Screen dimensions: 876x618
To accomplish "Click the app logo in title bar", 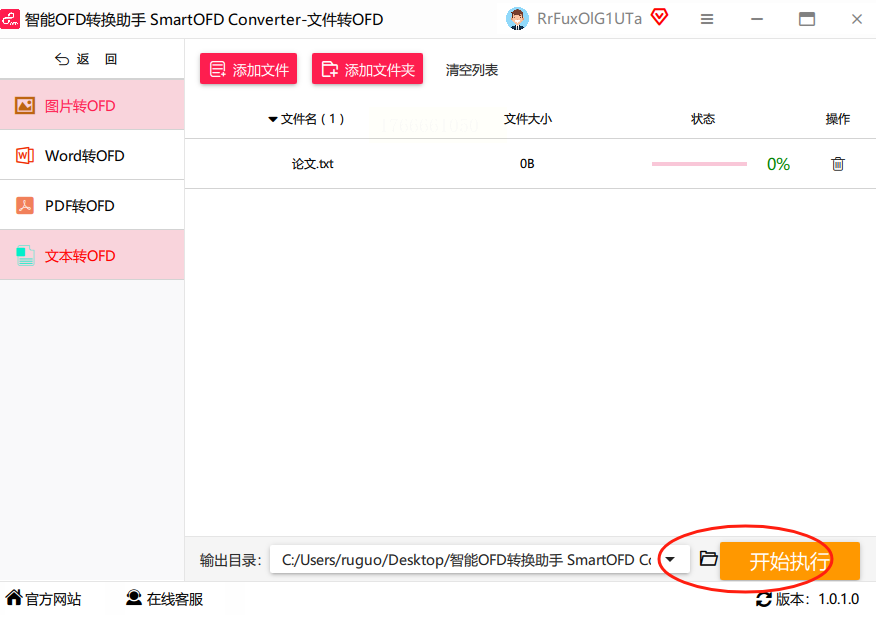I will pos(10,19).
